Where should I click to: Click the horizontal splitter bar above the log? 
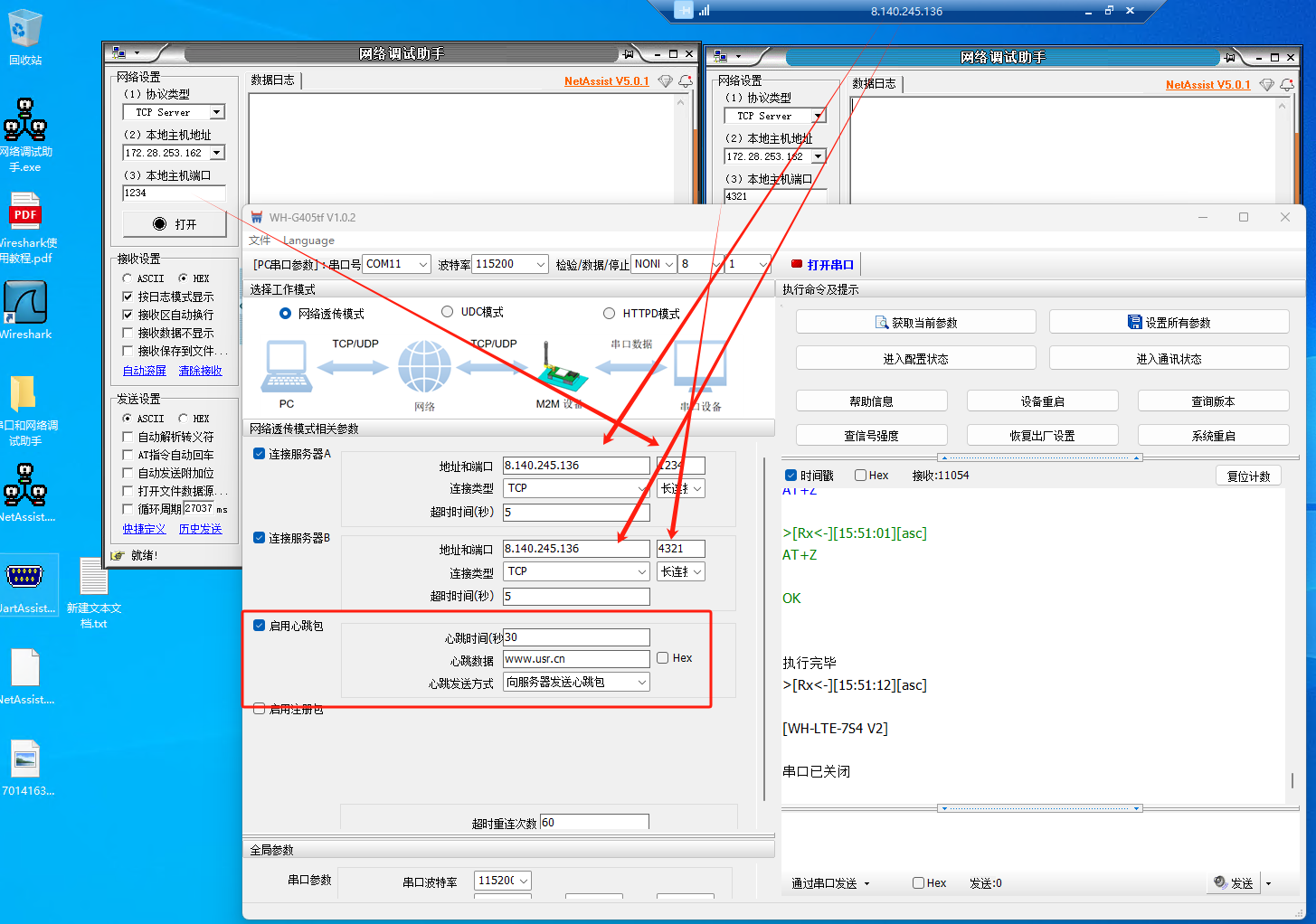pos(1038,457)
